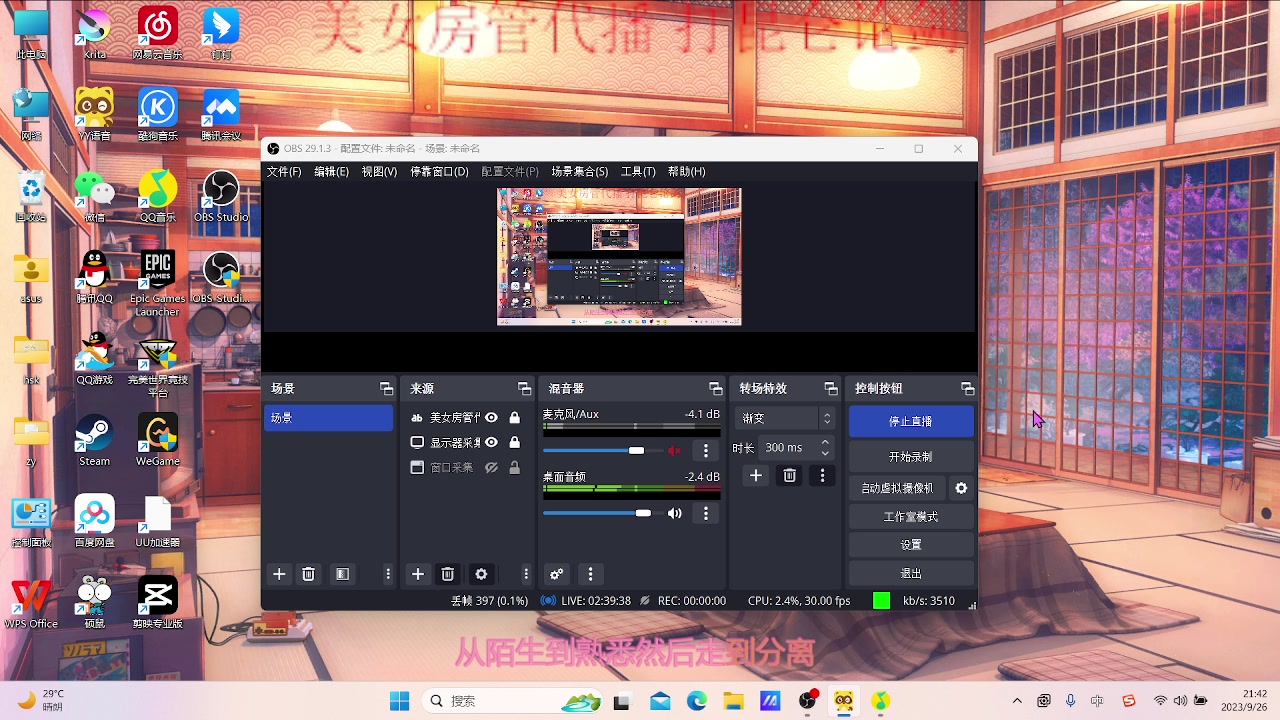Add a new source with plus icon
Image resolution: width=1280 pixels, height=720 pixels.
pyautogui.click(x=418, y=574)
